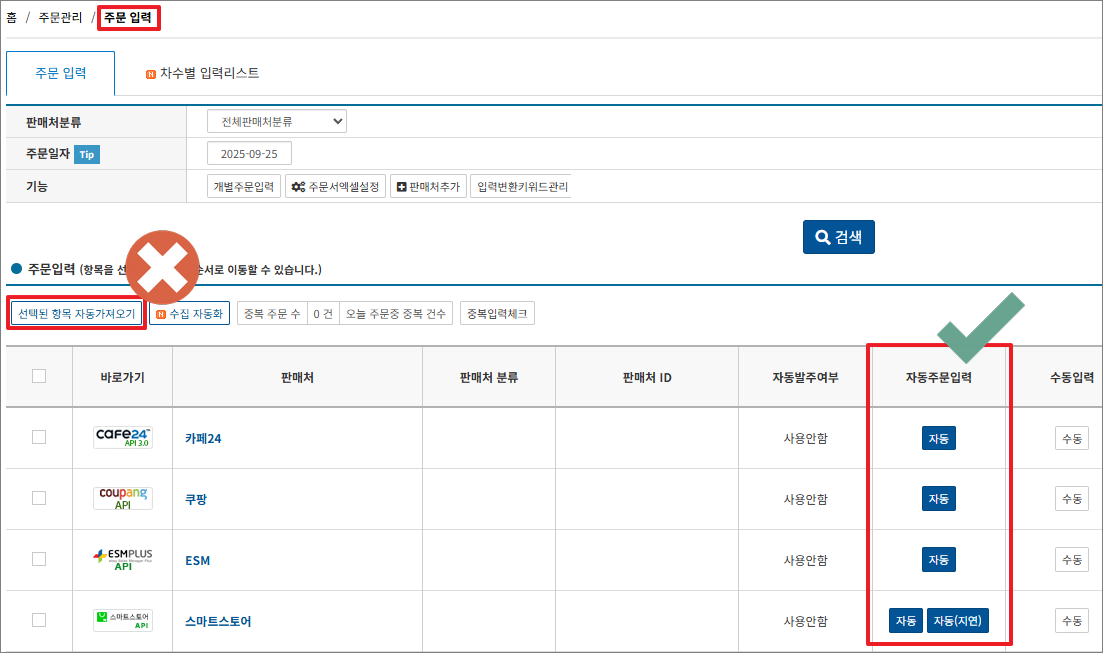Click the 개별주문입력 button
Image resolution: width=1103 pixels, height=653 pixels.
244,186
